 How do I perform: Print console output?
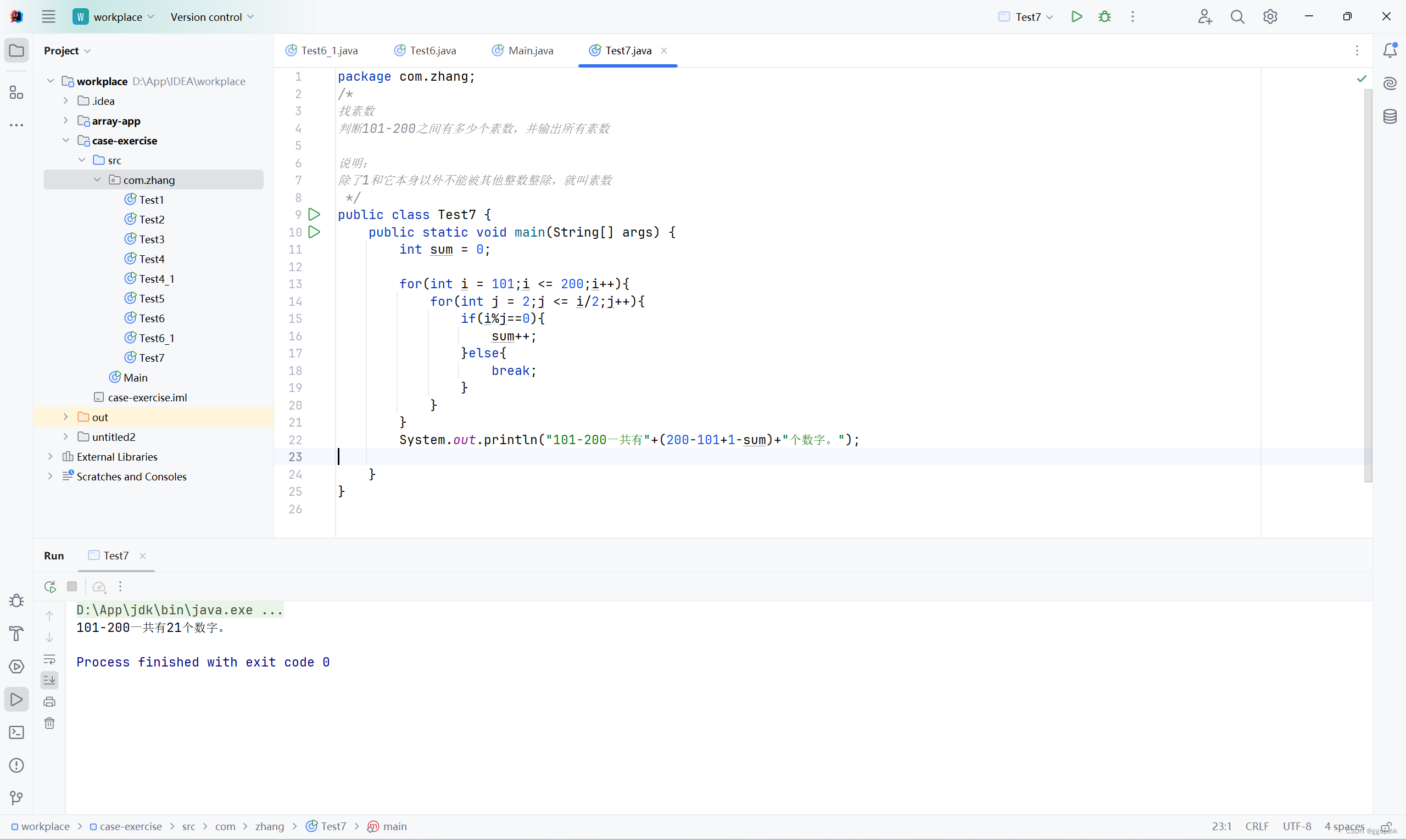pos(49,702)
